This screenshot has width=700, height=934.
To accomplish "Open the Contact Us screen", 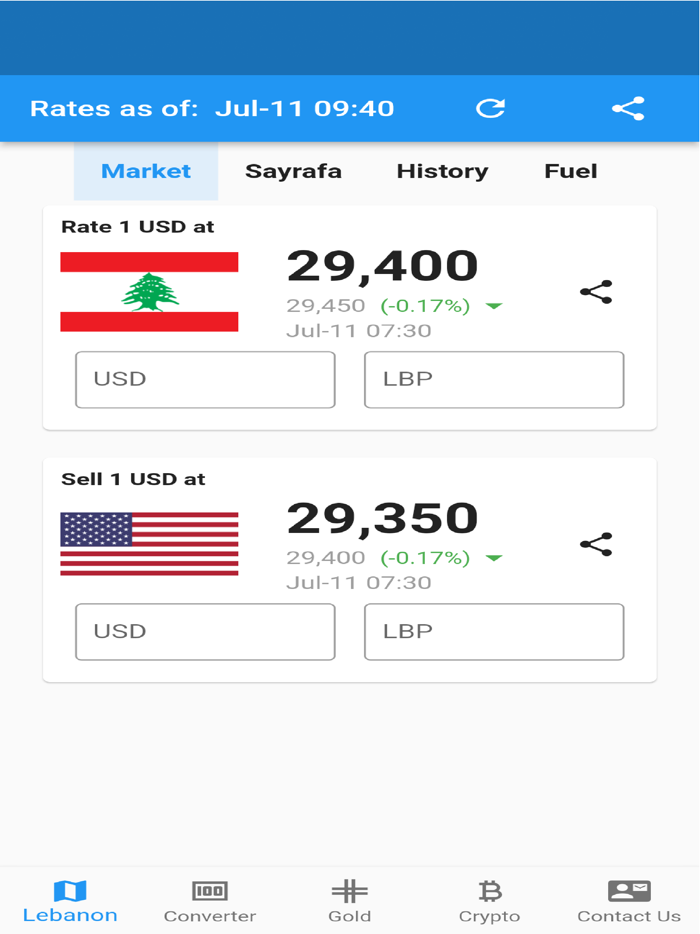I will pos(628,898).
